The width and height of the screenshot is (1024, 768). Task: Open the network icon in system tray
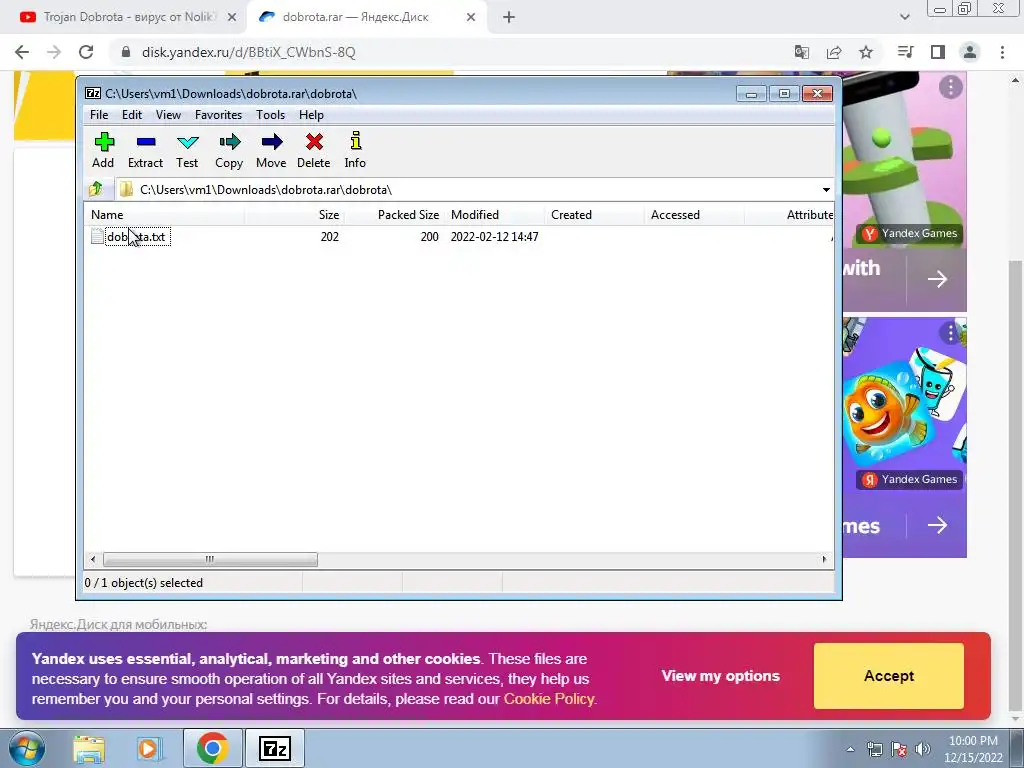tap(874, 749)
